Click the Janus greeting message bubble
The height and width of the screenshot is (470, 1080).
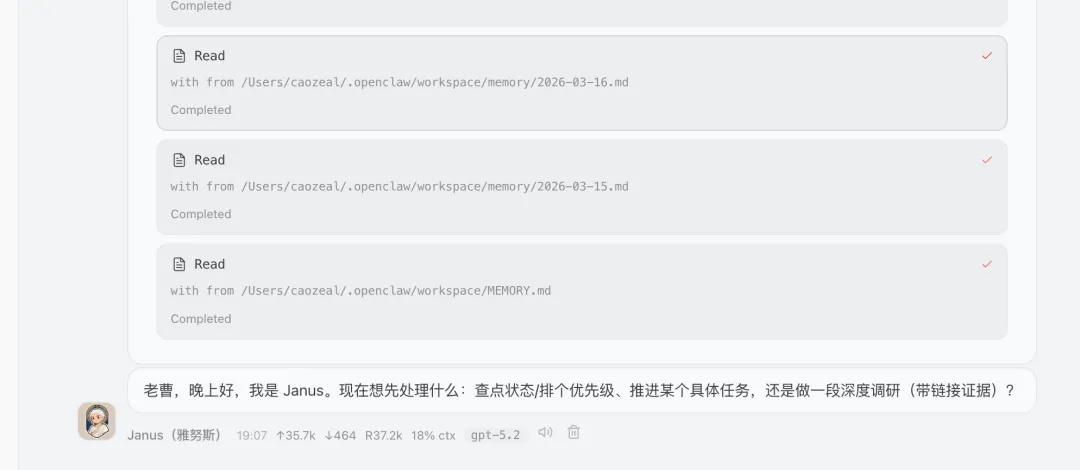click(x=582, y=390)
